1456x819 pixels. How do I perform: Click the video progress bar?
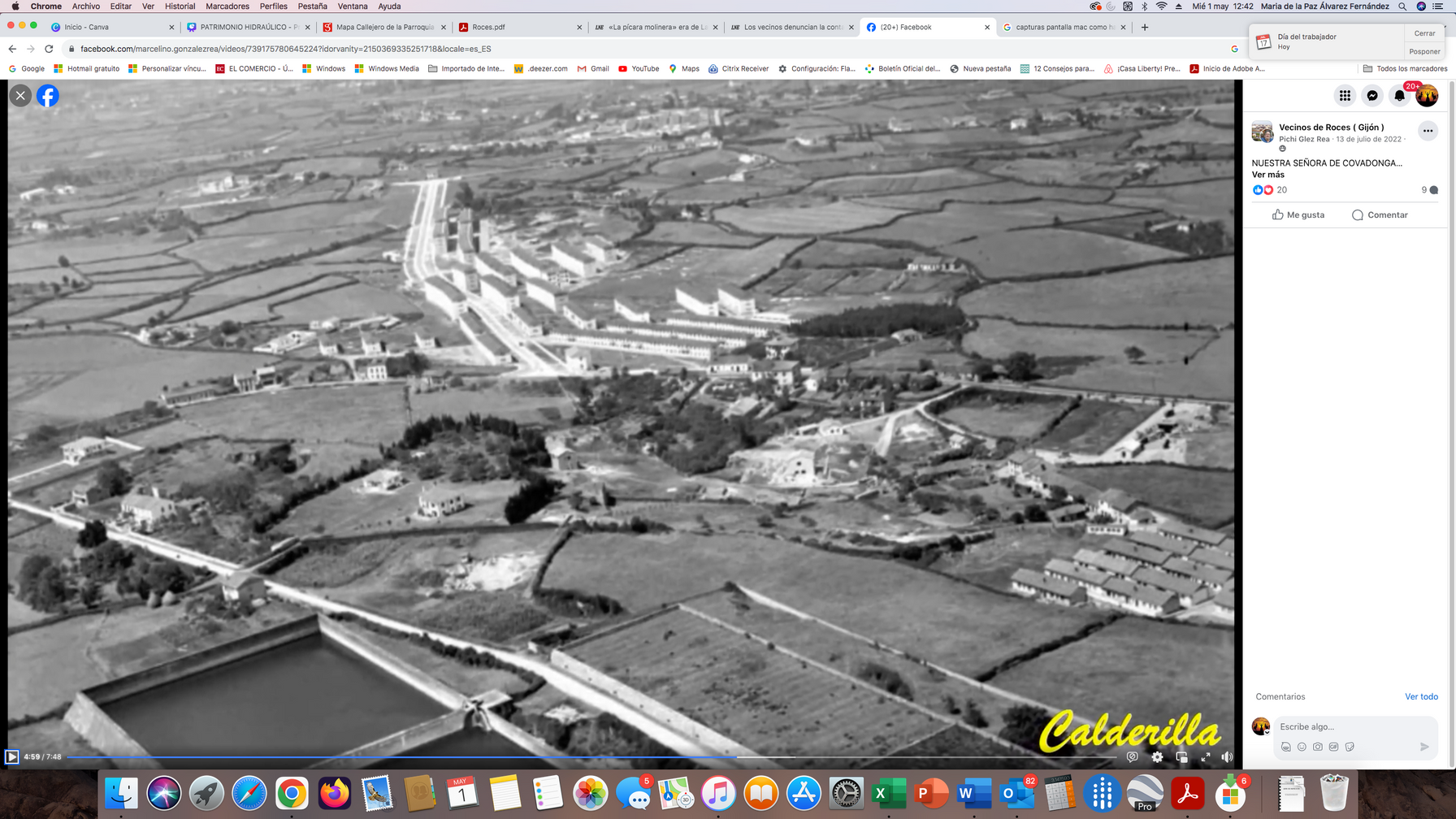[x=569, y=756]
